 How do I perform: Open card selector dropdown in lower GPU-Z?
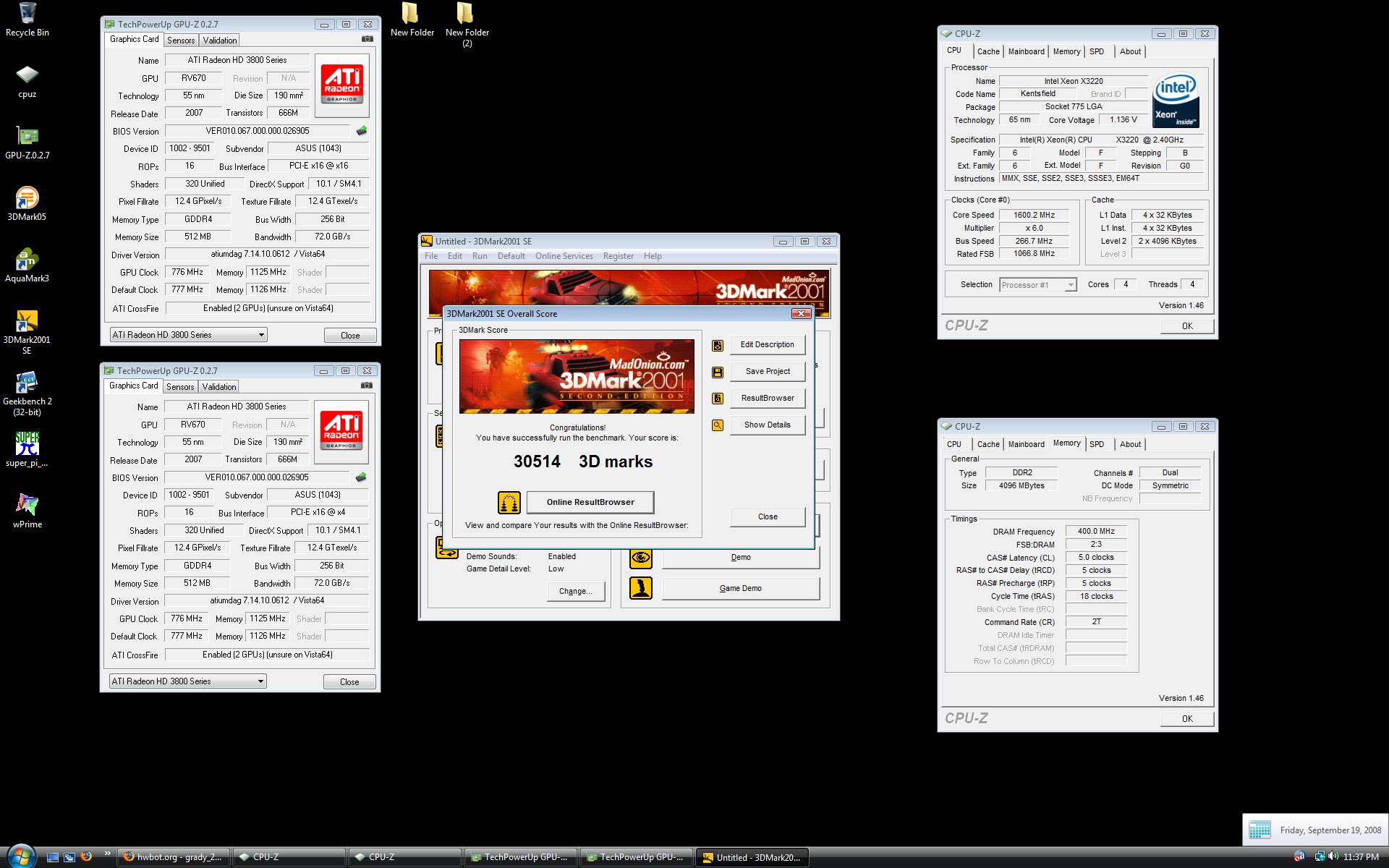click(x=187, y=681)
